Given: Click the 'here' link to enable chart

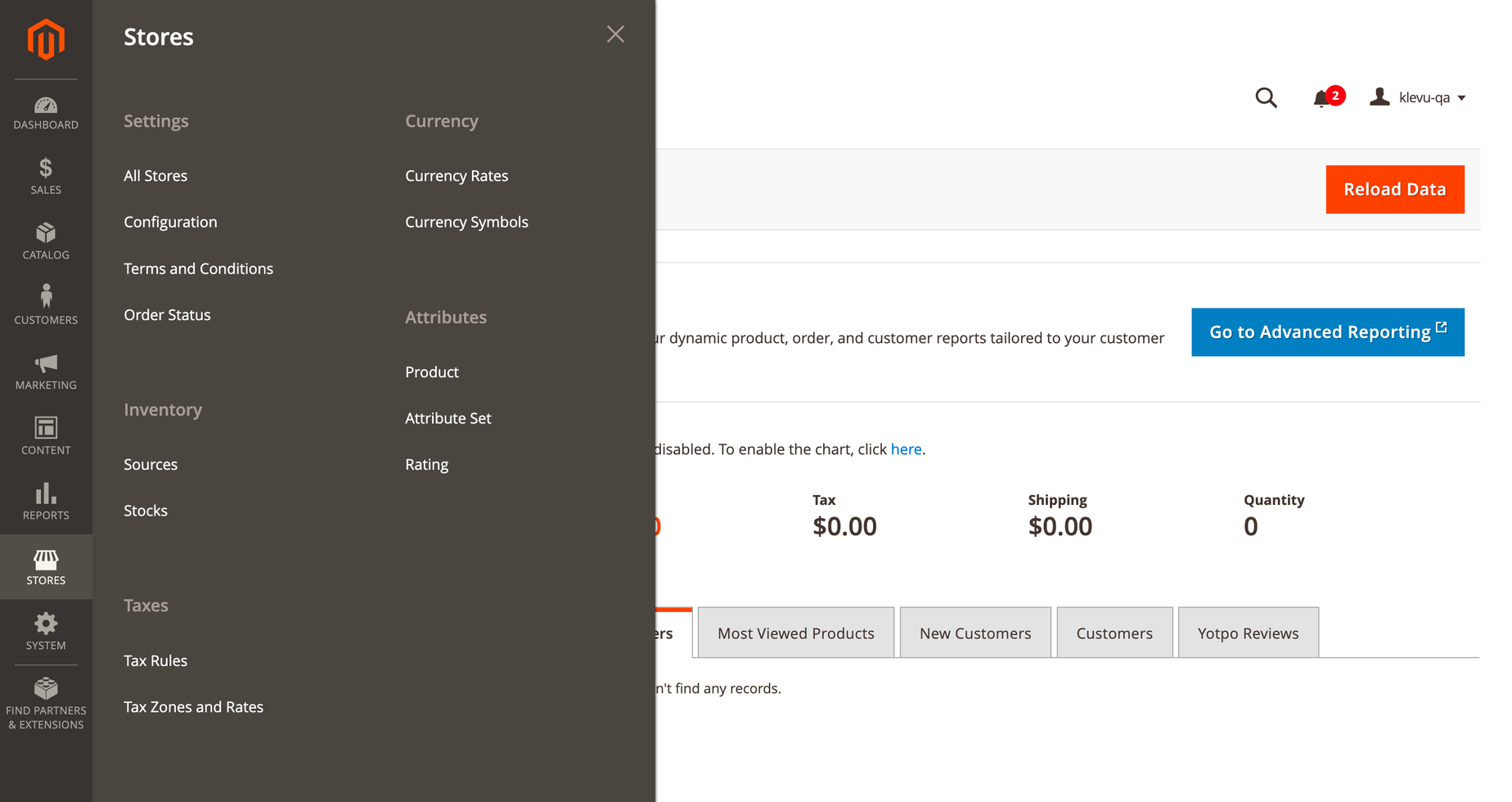Looking at the screenshot, I should tap(906, 449).
